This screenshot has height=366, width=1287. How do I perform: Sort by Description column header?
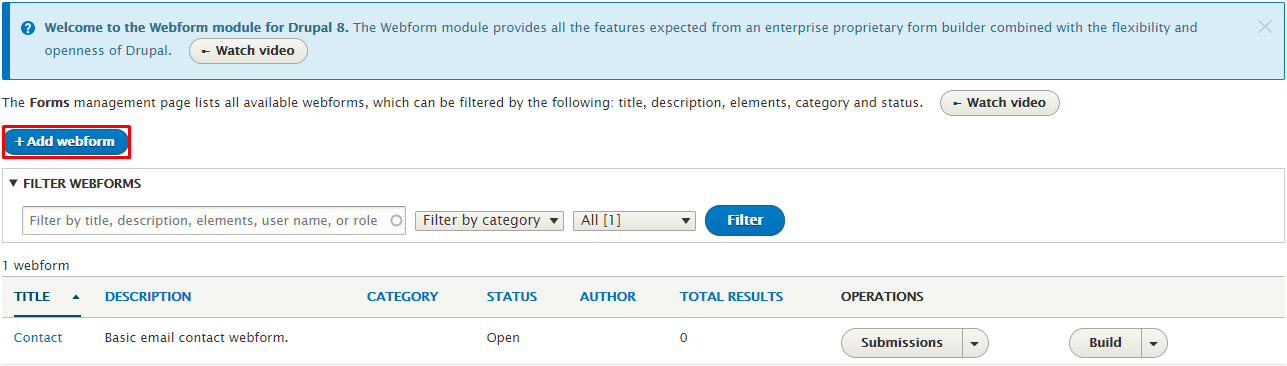tap(148, 297)
